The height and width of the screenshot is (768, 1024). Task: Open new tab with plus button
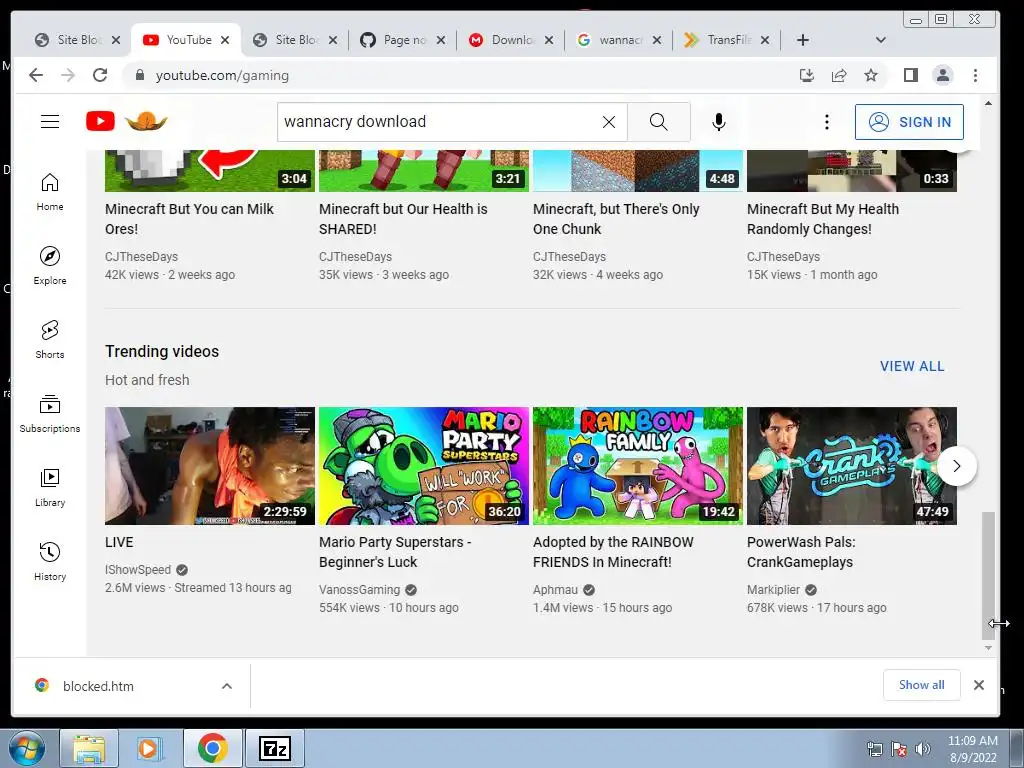click(x=803, y=40)
